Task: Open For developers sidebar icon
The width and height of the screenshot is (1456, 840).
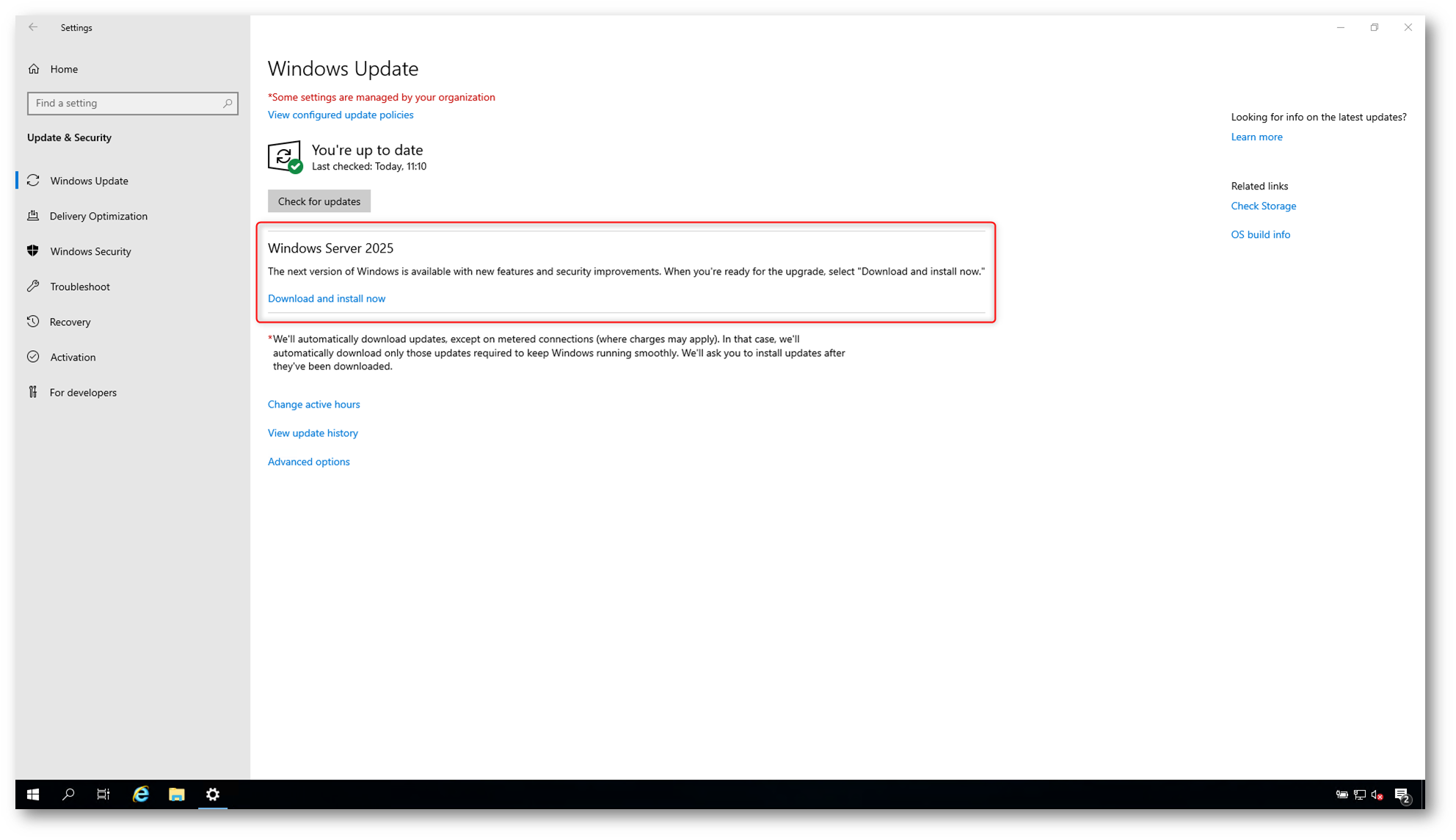Action: 33,392
